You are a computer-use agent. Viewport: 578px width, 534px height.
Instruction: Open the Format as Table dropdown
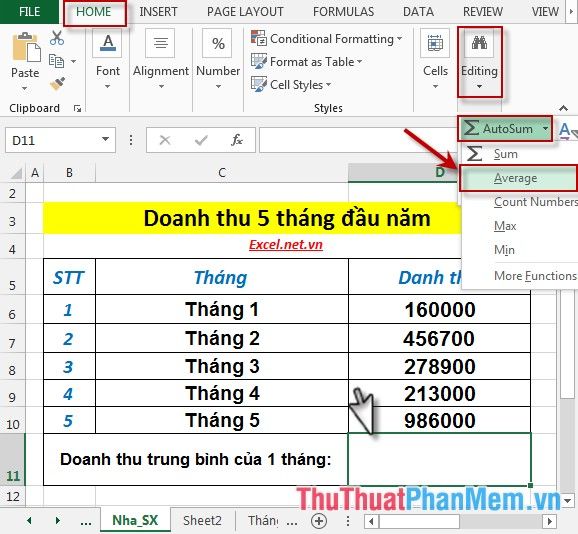point(359,61)
